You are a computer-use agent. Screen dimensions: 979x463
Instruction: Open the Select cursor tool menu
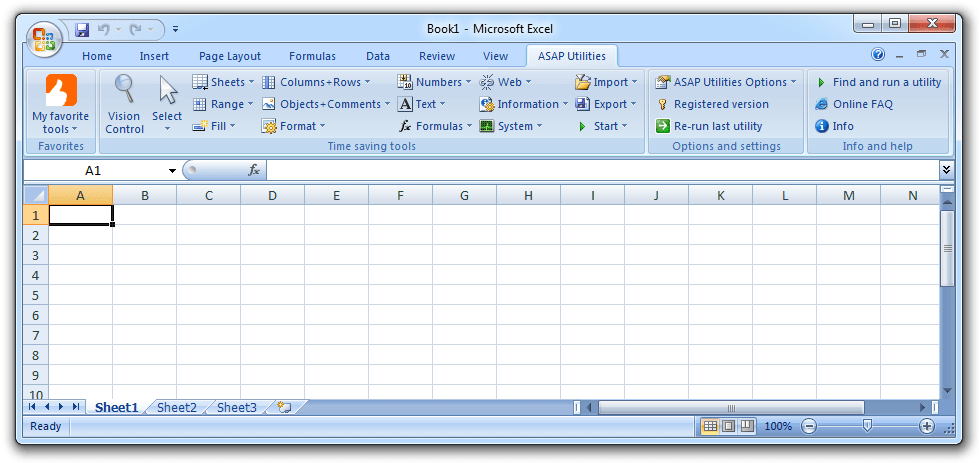[167, 105]
